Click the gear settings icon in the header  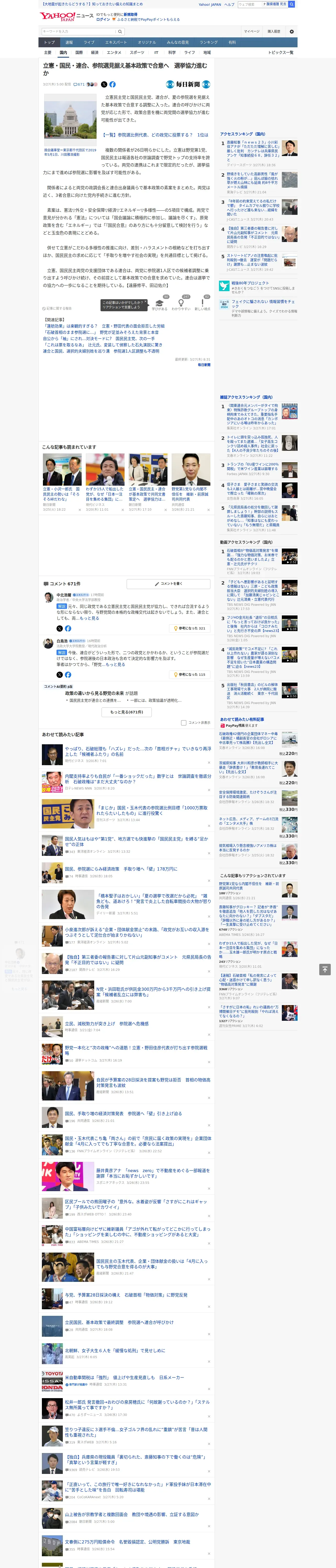(x=292, y=31)
